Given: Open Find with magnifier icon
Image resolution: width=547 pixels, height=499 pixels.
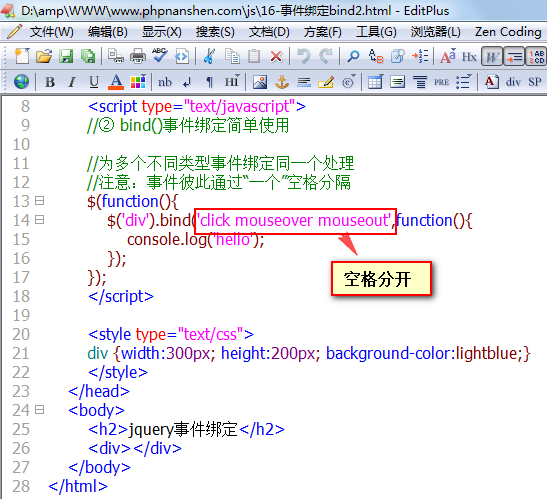Looking at the screenshot, I should point(353,56).
